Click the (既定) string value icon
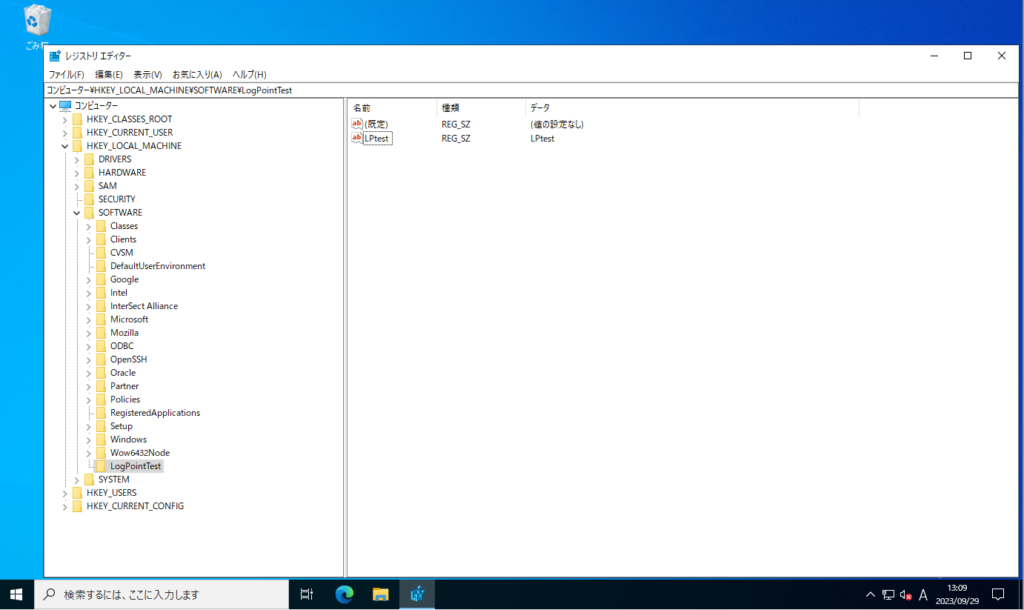 (357, 123)
